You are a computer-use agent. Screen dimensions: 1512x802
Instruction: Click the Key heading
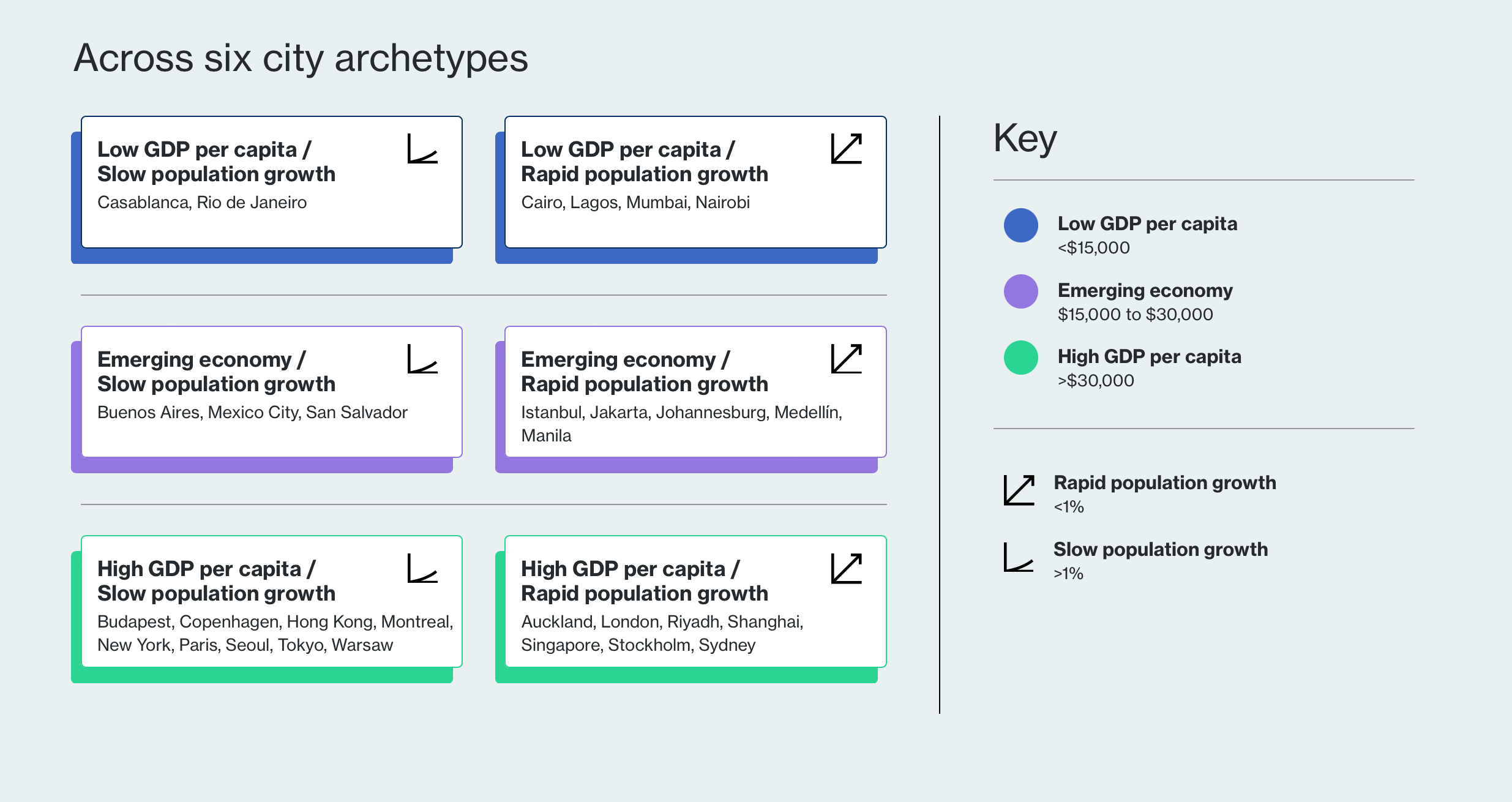(1025, 139)
